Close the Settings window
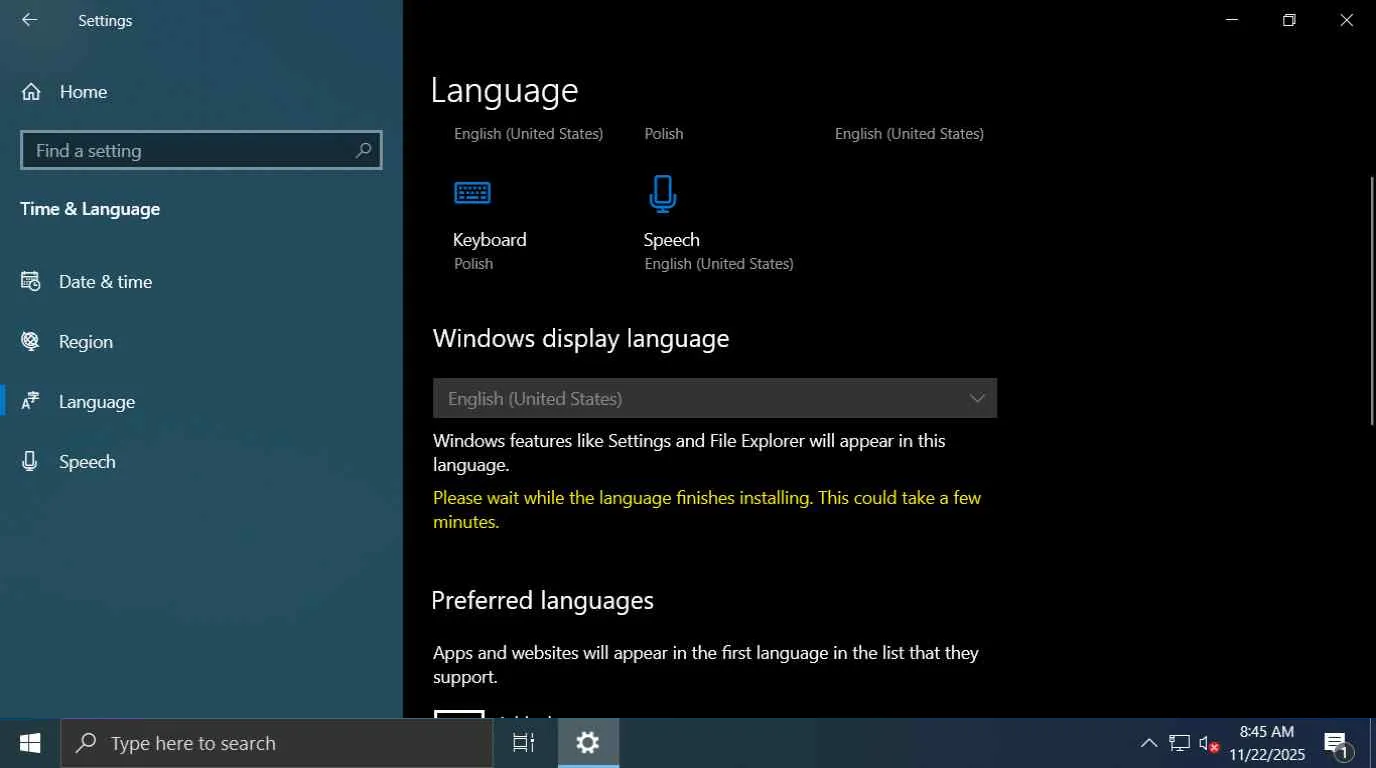This screenshot has width=1376, height=768. (x=1346, y=20)
